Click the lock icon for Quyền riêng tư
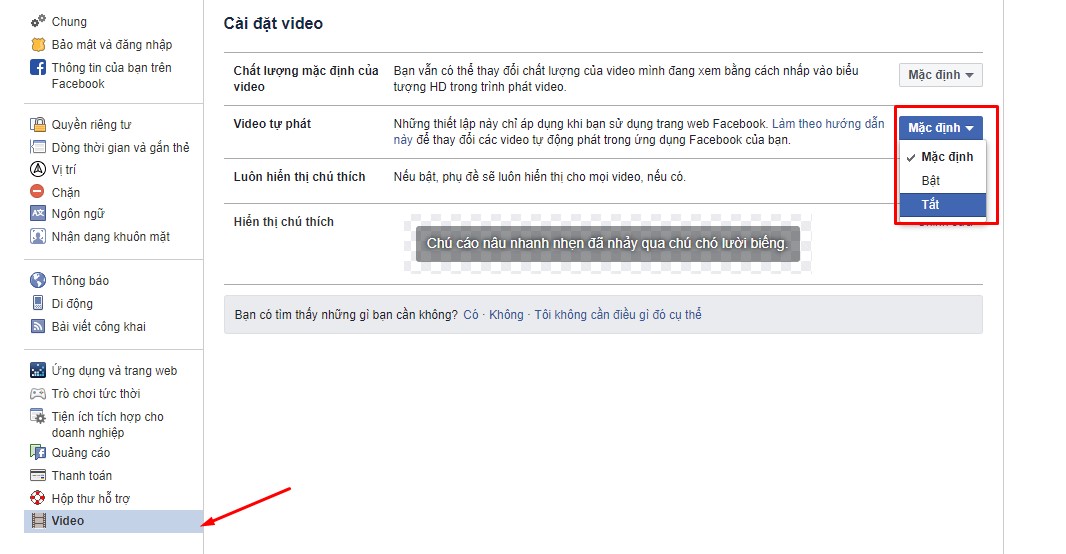The width and height of the screenshot is (1066, 554). (x=38, y=124)
